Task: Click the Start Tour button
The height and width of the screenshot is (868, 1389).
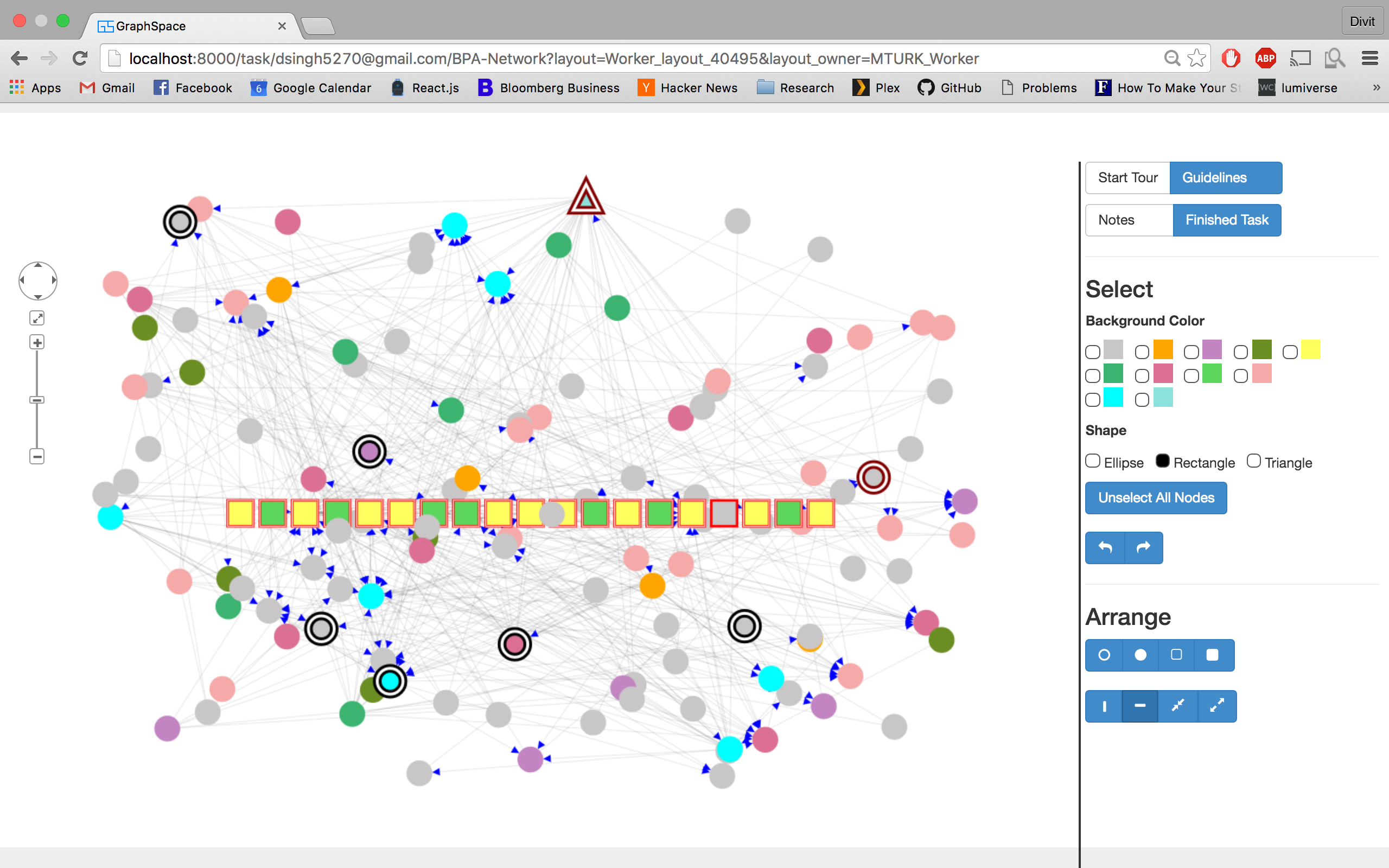Action: pyautogui.click(x=1128, y=178)
